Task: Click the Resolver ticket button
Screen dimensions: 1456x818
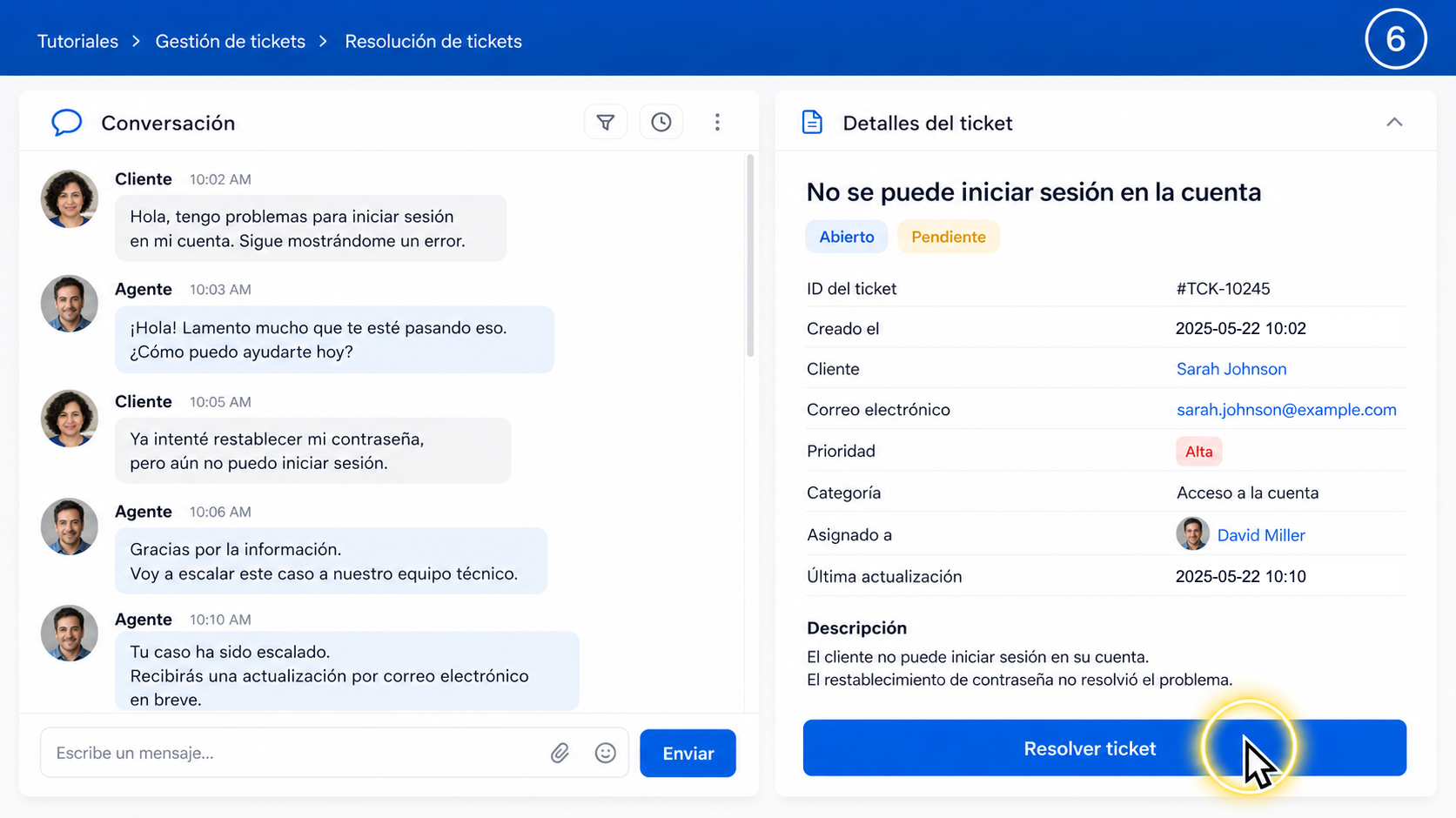Action: 1104,748
